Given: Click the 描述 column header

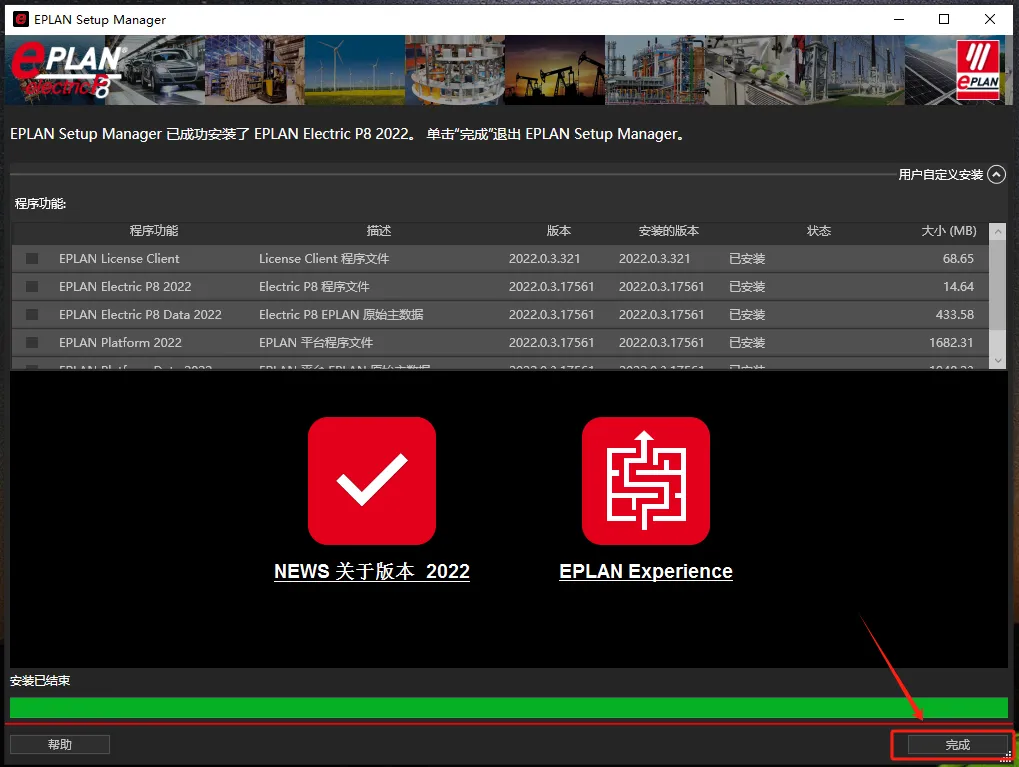Looking at the screenshot, I should [x=379, y=231].
